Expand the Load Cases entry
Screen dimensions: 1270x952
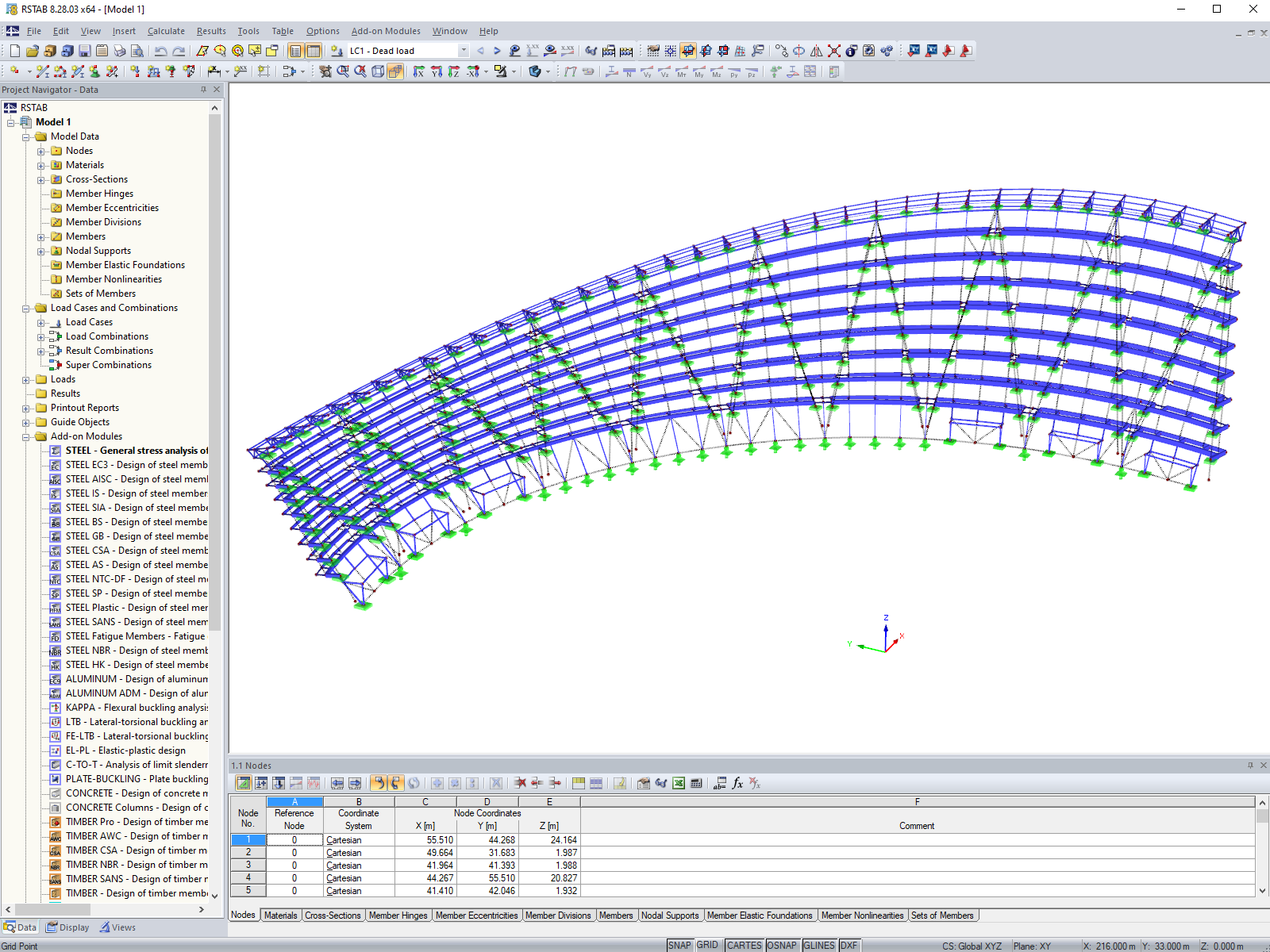coord(41,322)
